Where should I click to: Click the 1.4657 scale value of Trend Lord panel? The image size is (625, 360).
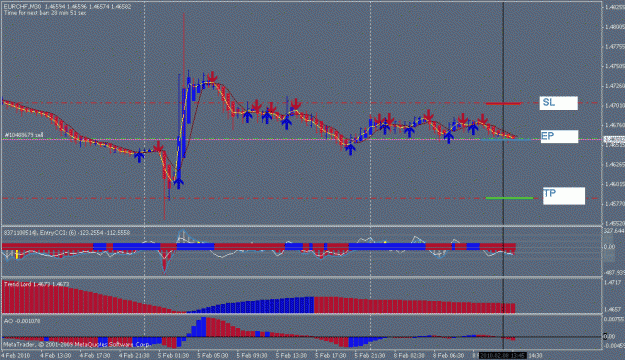(613, 309)
